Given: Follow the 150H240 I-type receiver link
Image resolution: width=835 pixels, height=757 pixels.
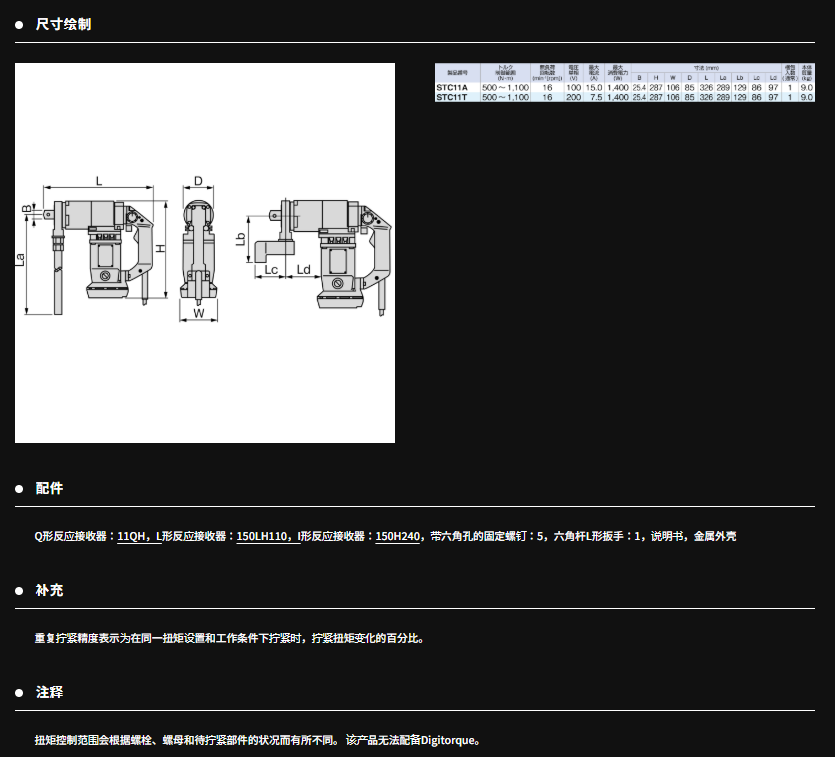Looking at the screenshot, I should tap(398, 536).
